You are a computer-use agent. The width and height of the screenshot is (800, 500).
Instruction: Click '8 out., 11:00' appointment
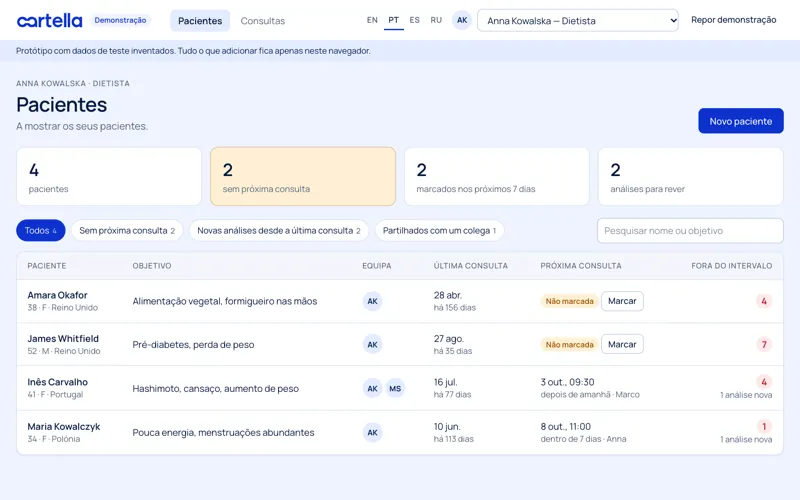[x=566, y=427]
